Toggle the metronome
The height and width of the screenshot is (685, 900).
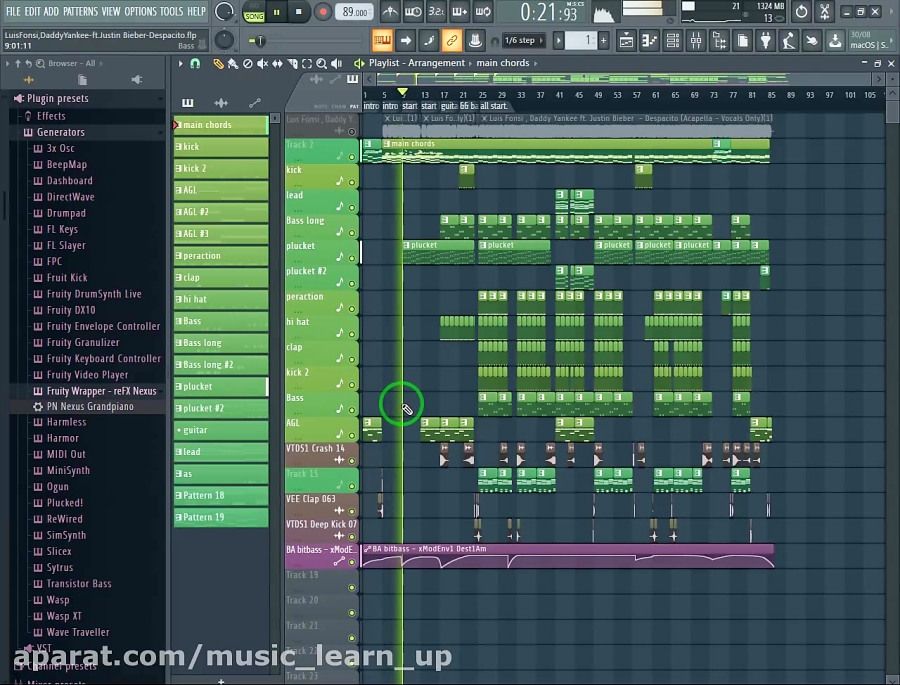(x=390, y=11)
